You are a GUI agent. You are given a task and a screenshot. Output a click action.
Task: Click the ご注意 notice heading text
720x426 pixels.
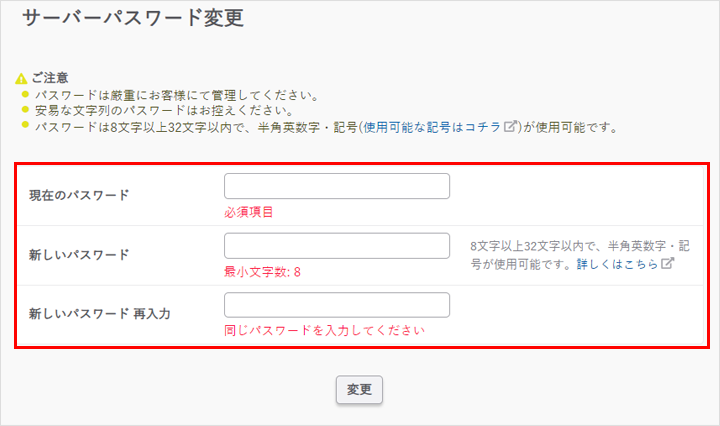(49, 78)
